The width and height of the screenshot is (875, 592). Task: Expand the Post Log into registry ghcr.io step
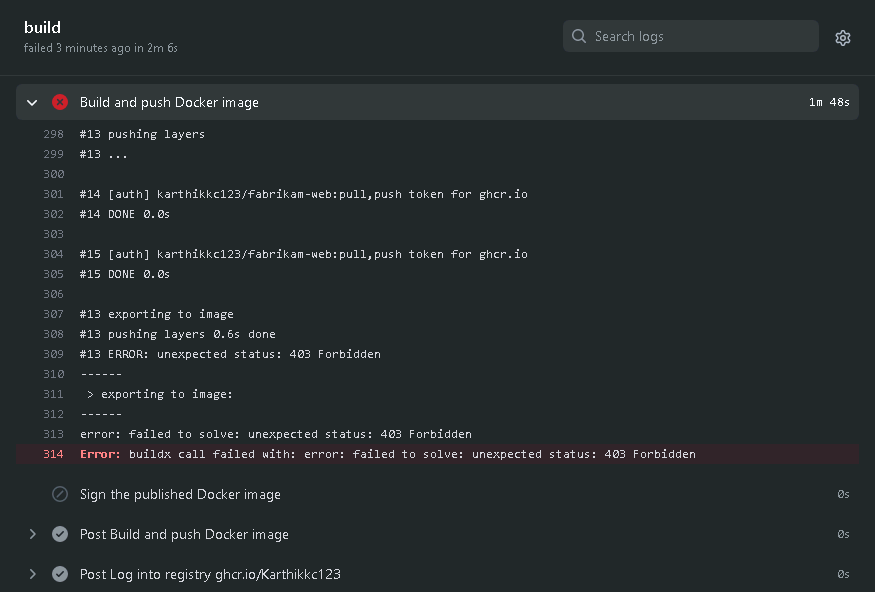(32, 574)
